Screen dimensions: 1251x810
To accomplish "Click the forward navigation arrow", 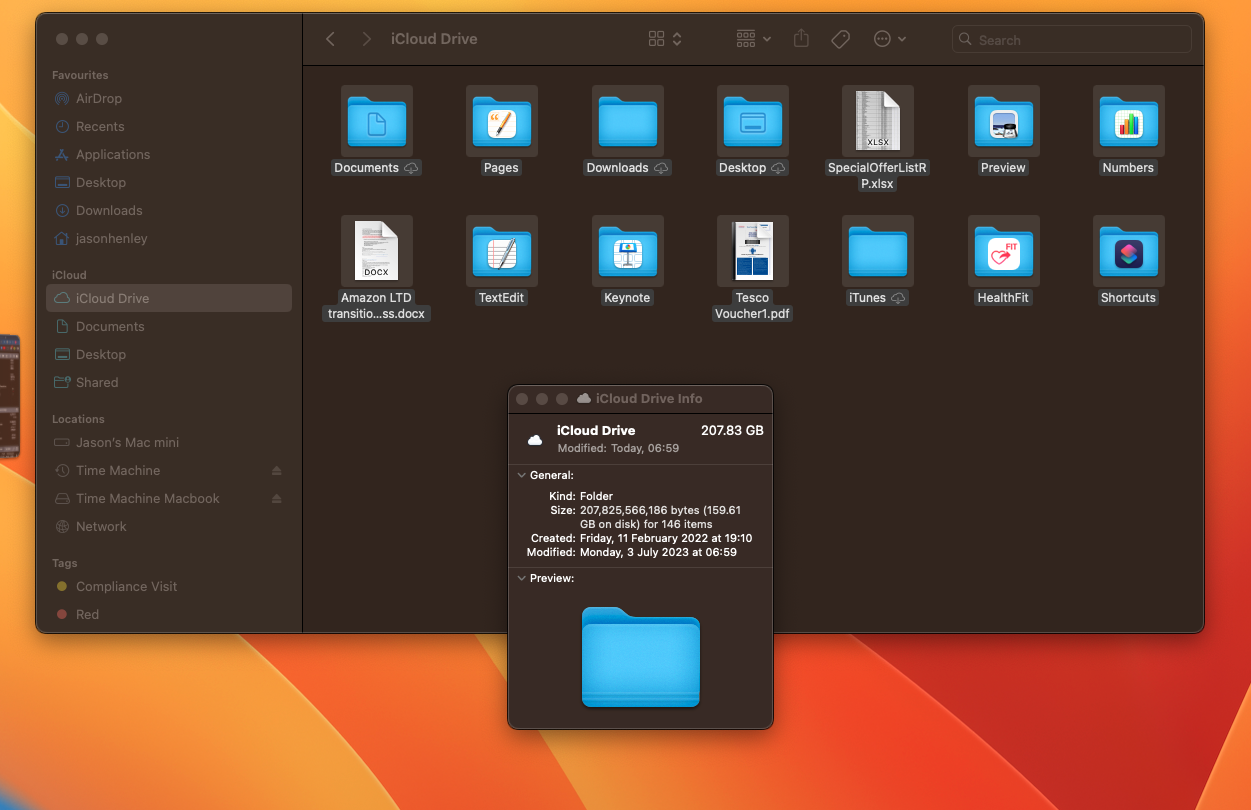I will [x=366, y=38].
